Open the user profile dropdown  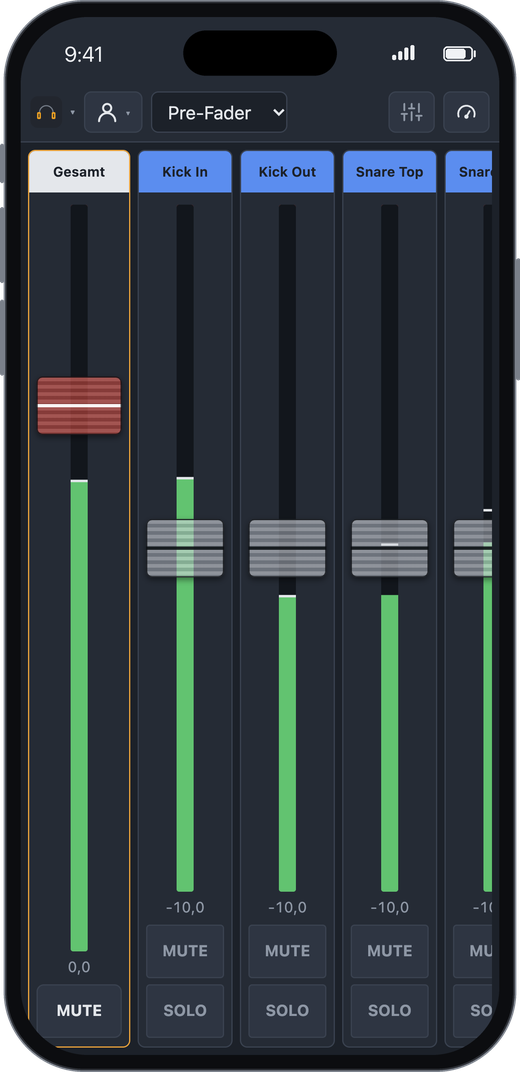113,112
